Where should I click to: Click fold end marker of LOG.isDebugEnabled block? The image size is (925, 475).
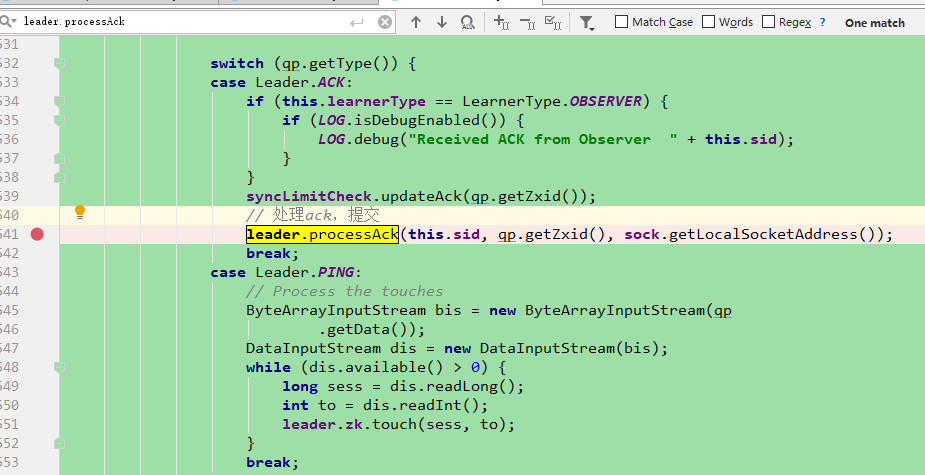pos(59,158)
